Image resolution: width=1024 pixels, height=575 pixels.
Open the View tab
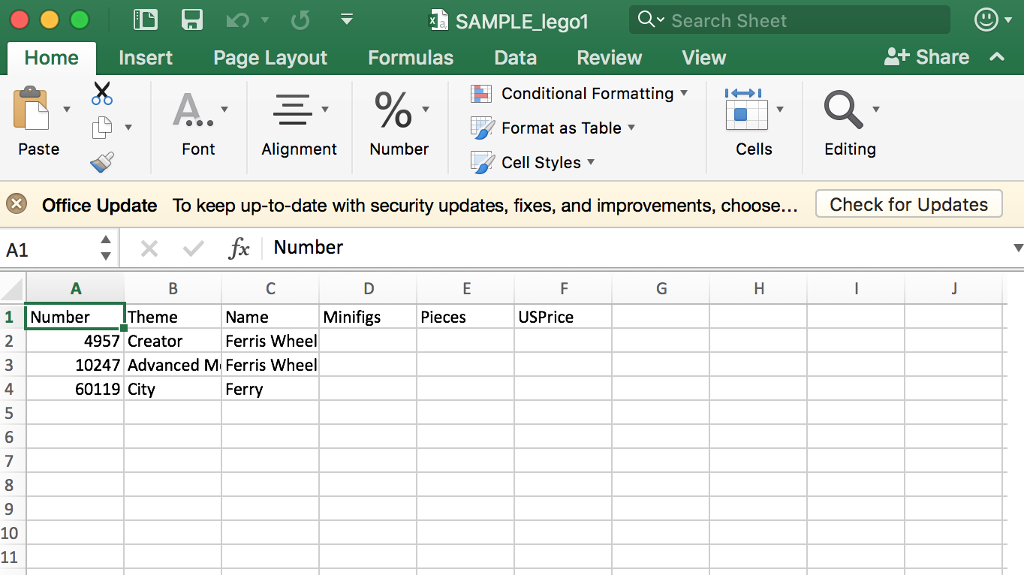[704, 58]
